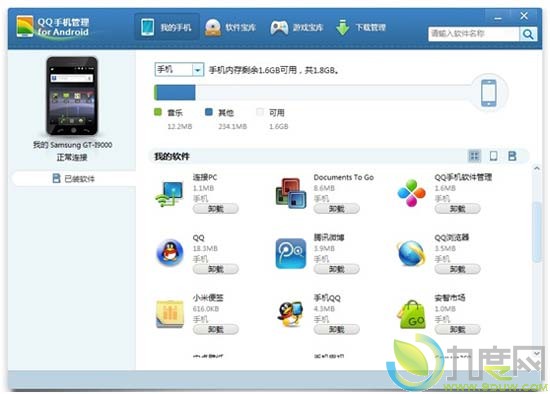Click the blue storage usage bar
The image size is (550, 394).
(x=175, y=93)
